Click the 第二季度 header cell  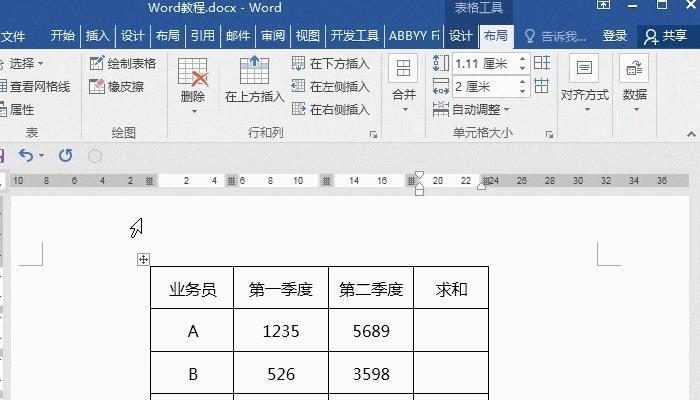click(x=371, y=288)
